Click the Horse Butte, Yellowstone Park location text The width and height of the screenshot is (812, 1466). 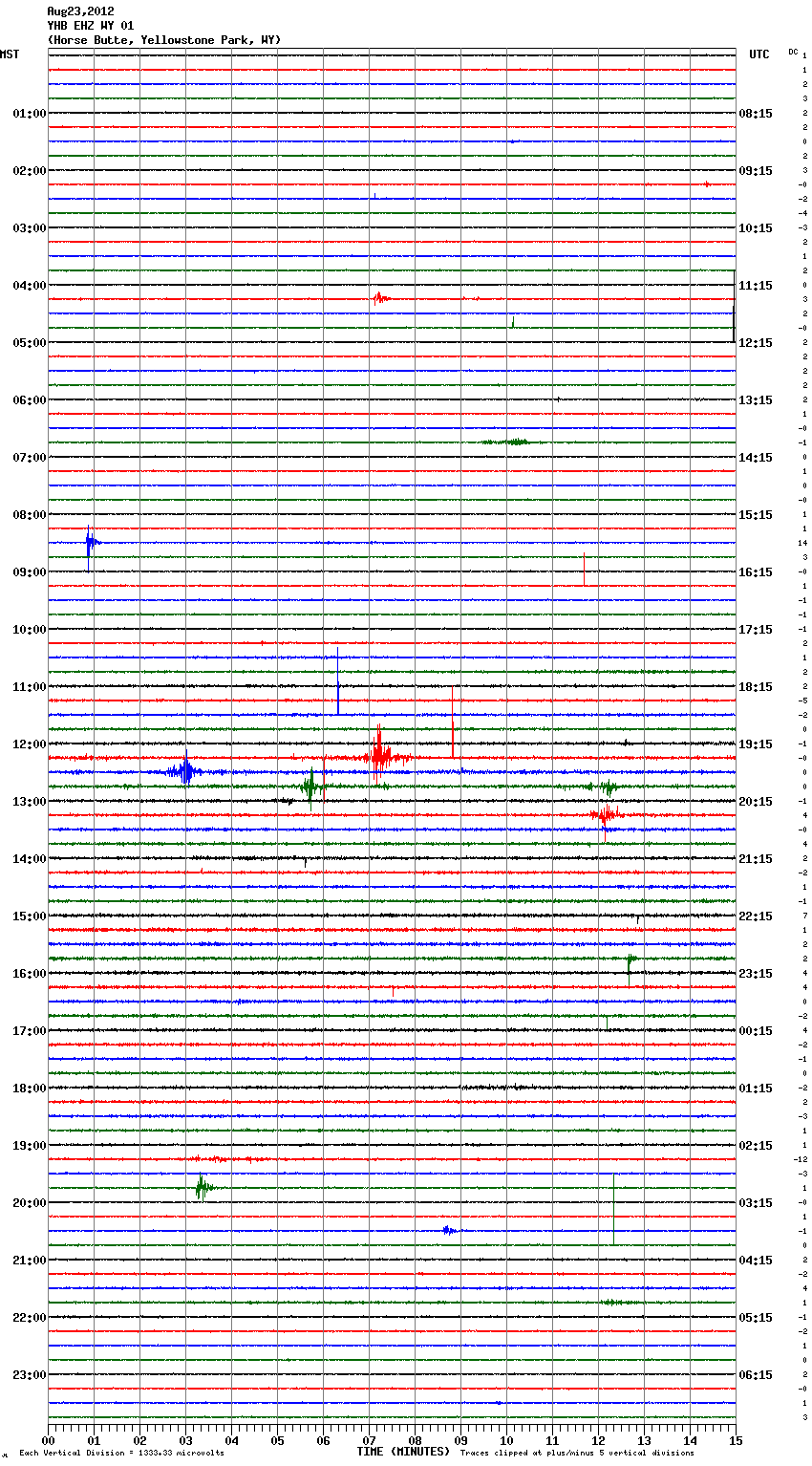coord(164,40)
